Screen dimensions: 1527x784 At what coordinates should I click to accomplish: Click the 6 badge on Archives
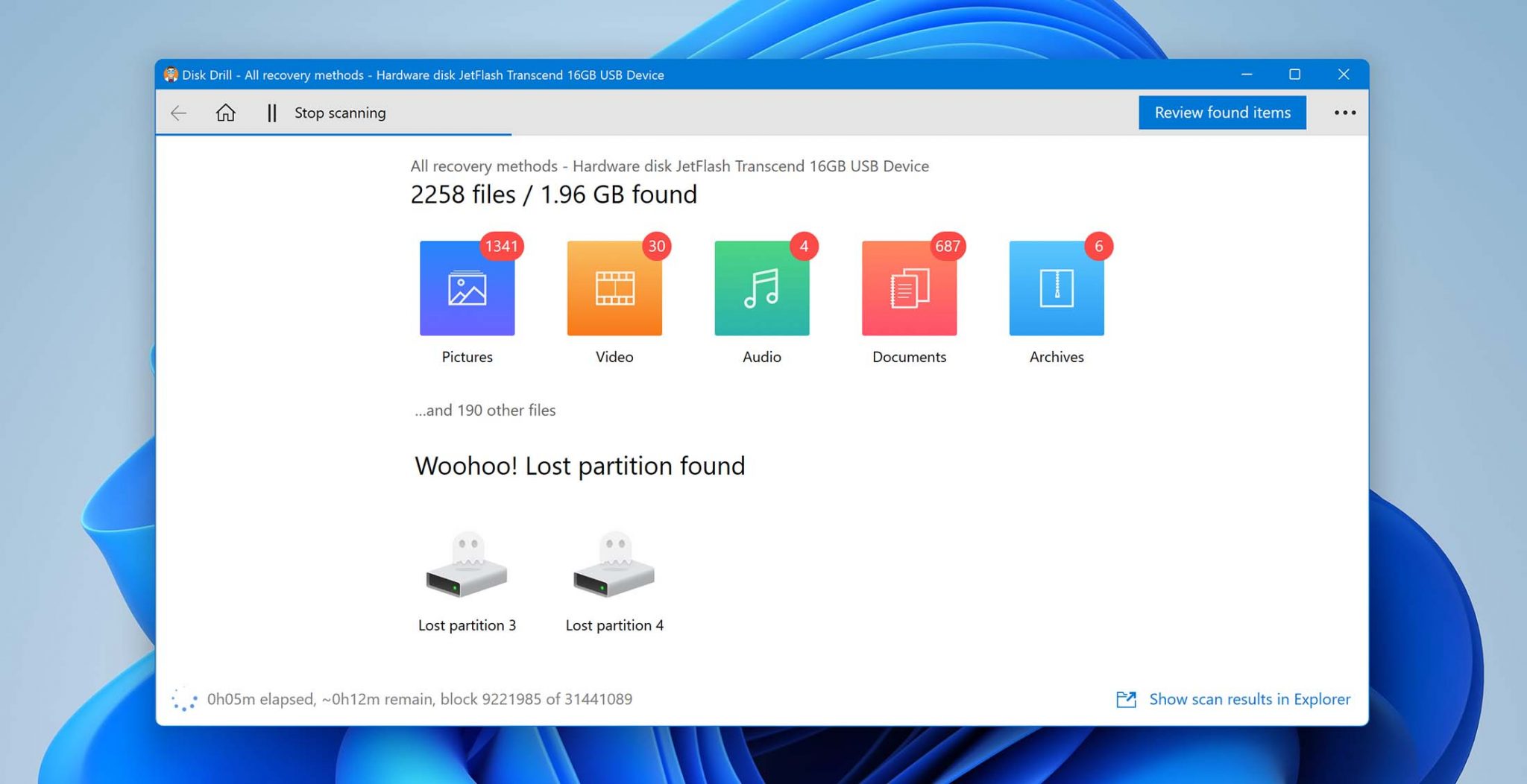tap(1098, 246)
